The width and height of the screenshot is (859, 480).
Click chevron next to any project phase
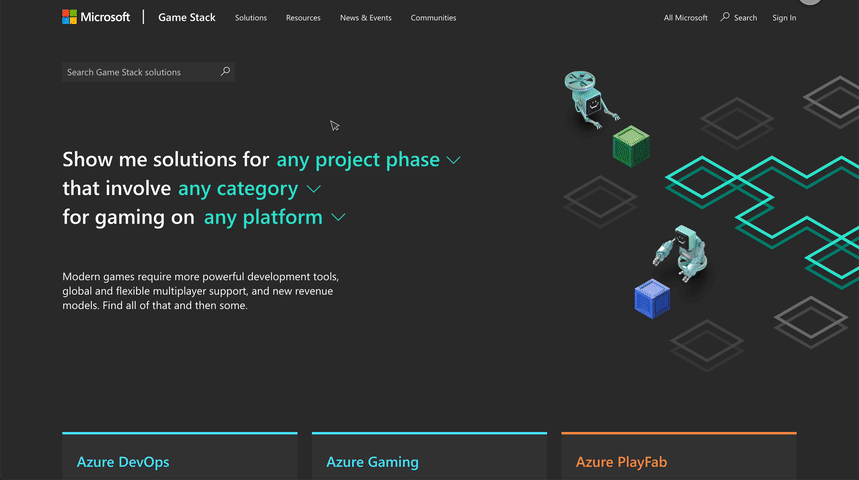click(453, 161)
